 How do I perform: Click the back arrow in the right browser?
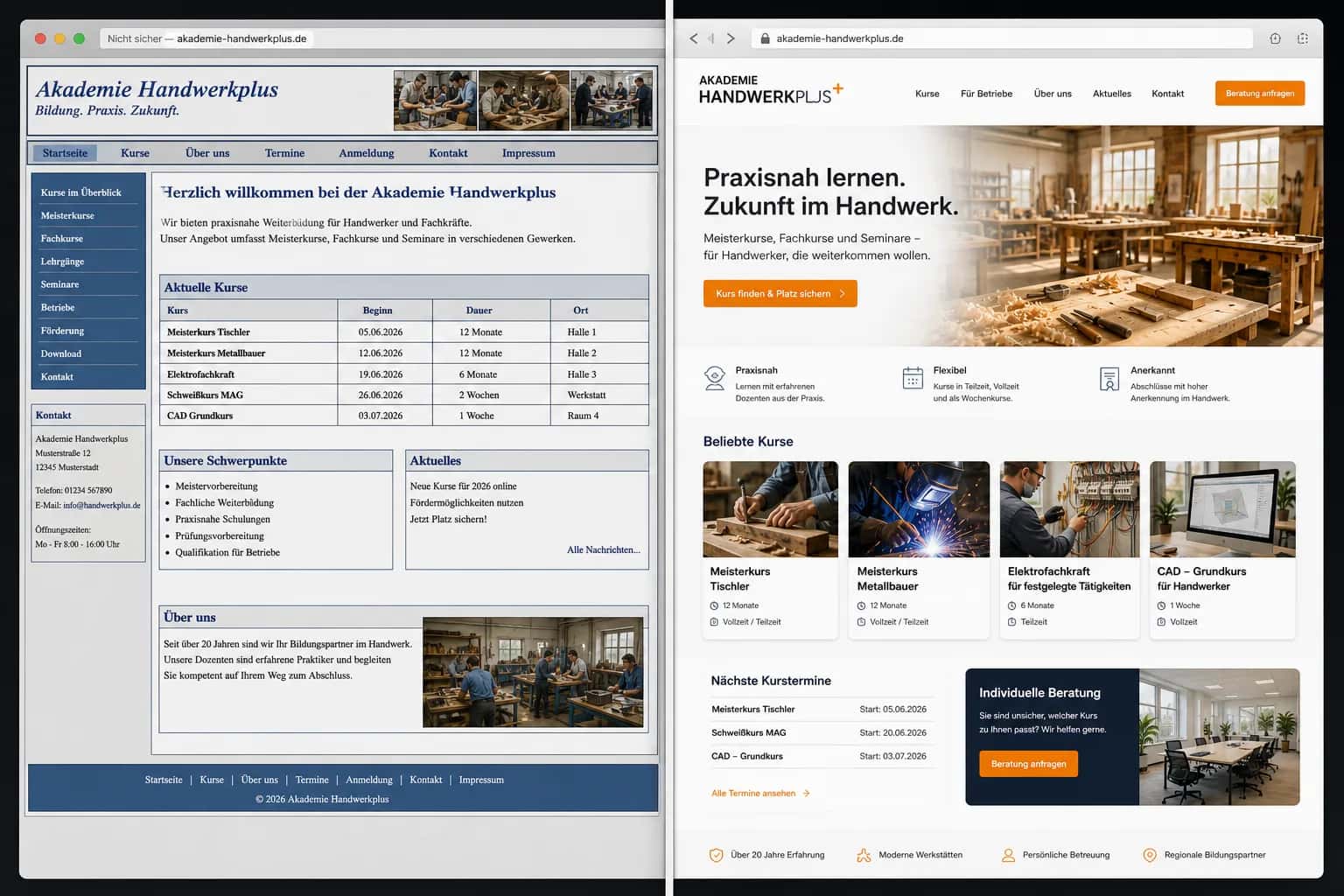694,38
